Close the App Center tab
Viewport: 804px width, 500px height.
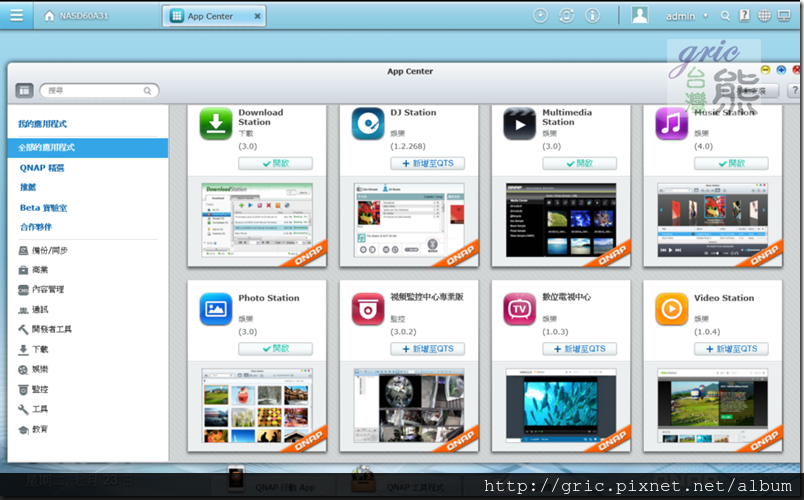[x=257, y=16]
